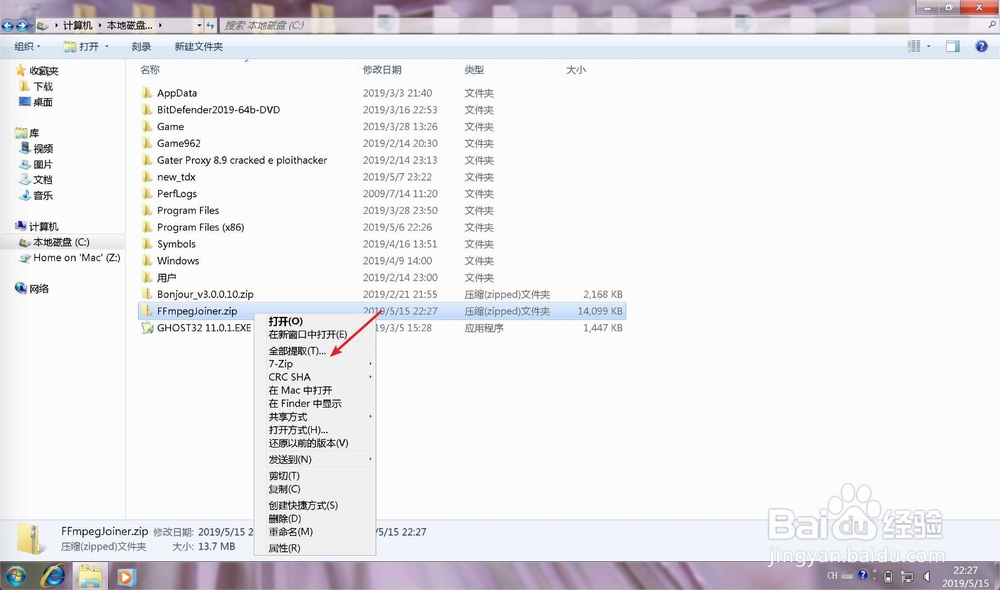Screen dimensions: 1000x590
Task: Create a folder with 新建文件夹
Action: point(198,47)
